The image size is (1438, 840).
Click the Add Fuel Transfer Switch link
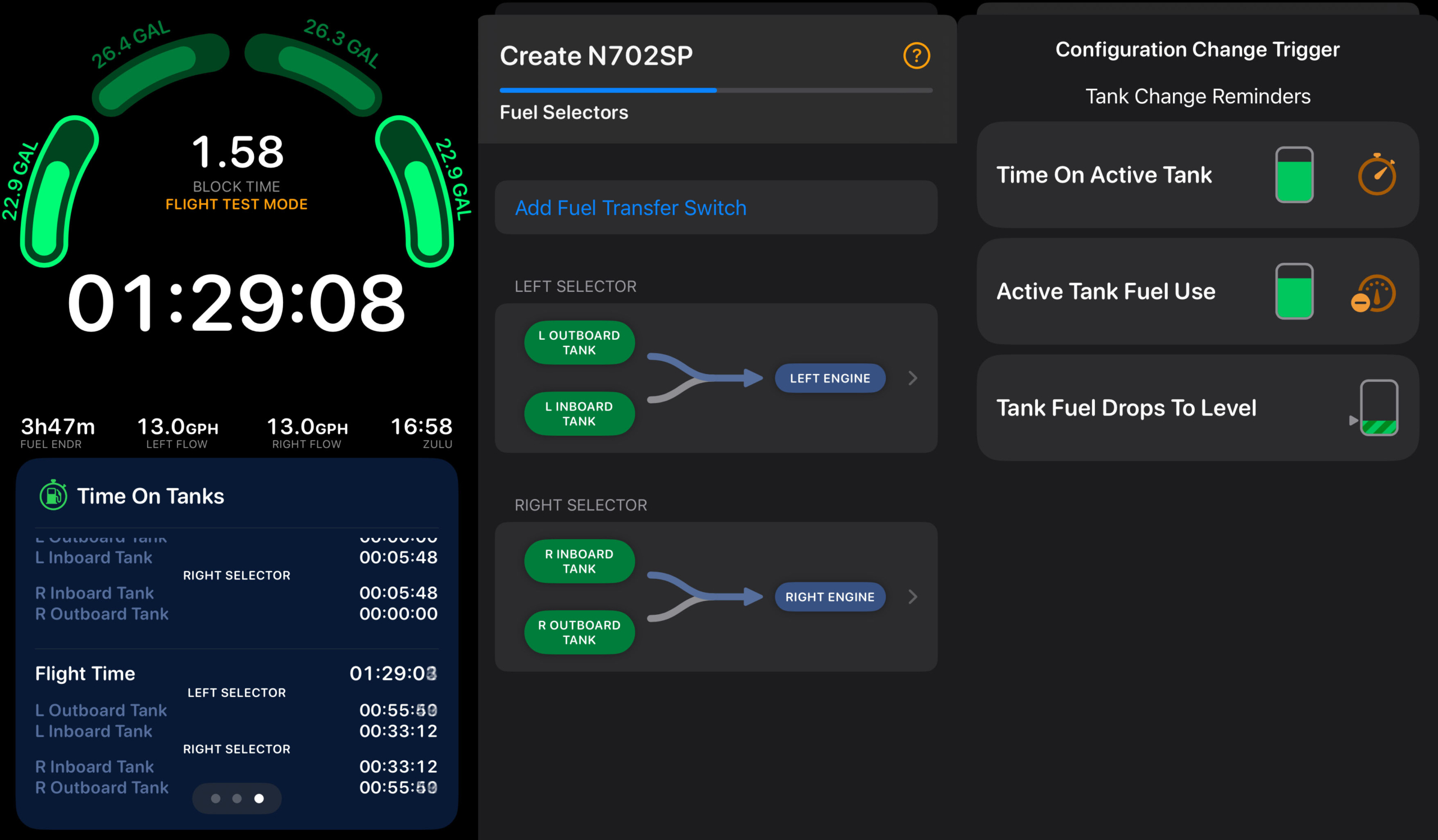click(631, 208)
